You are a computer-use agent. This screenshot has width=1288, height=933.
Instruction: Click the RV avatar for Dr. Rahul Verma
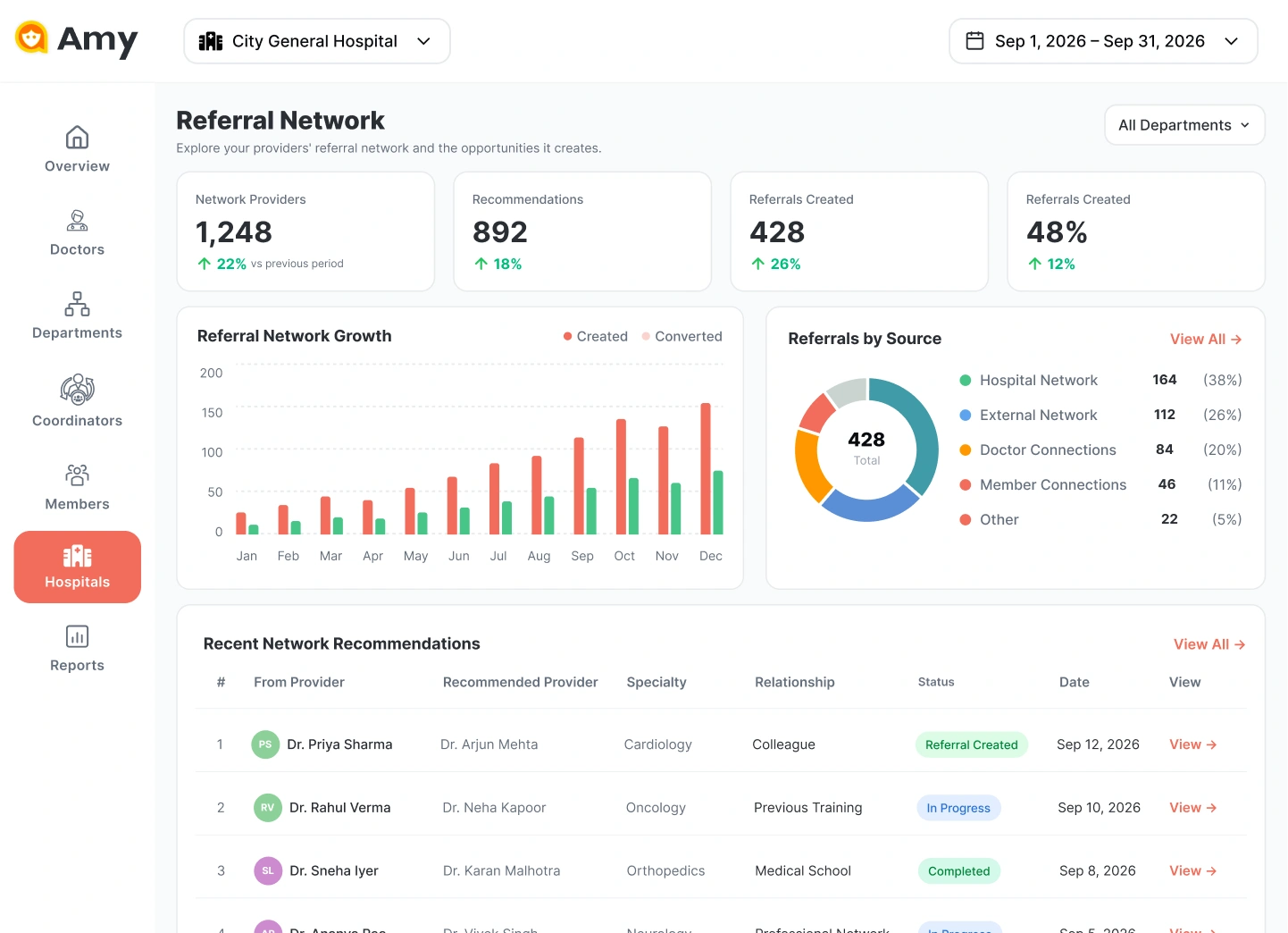click(x=268, y=808)
